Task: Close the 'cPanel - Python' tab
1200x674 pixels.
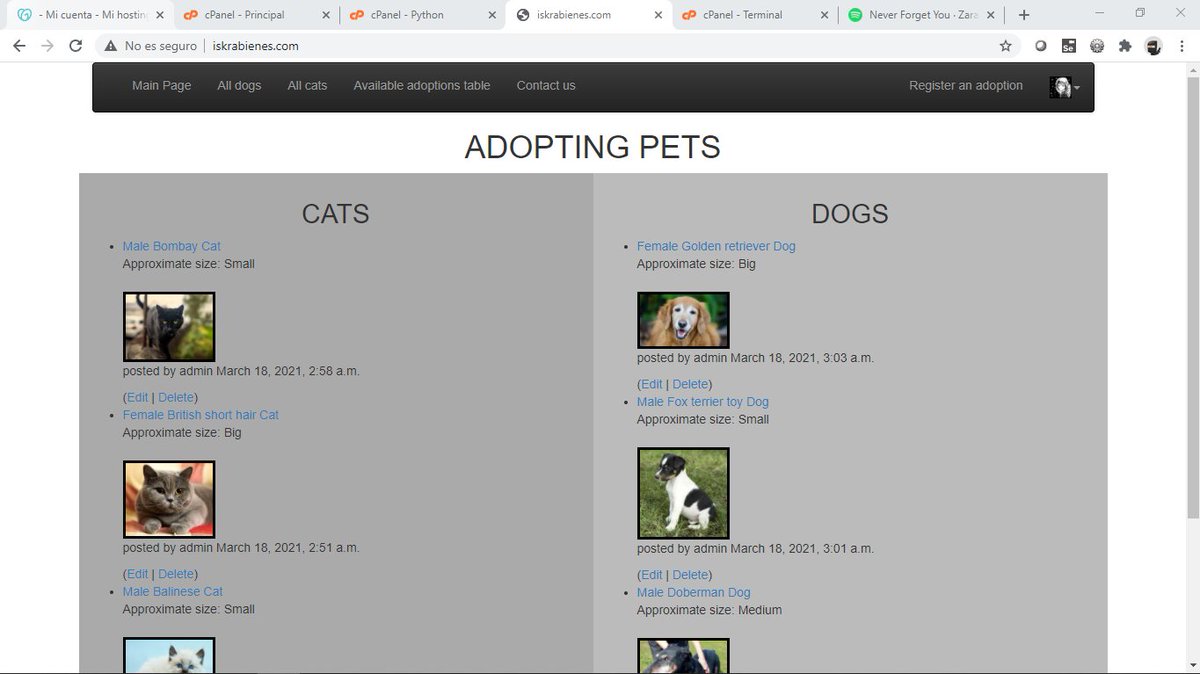Action: (491, 15)
